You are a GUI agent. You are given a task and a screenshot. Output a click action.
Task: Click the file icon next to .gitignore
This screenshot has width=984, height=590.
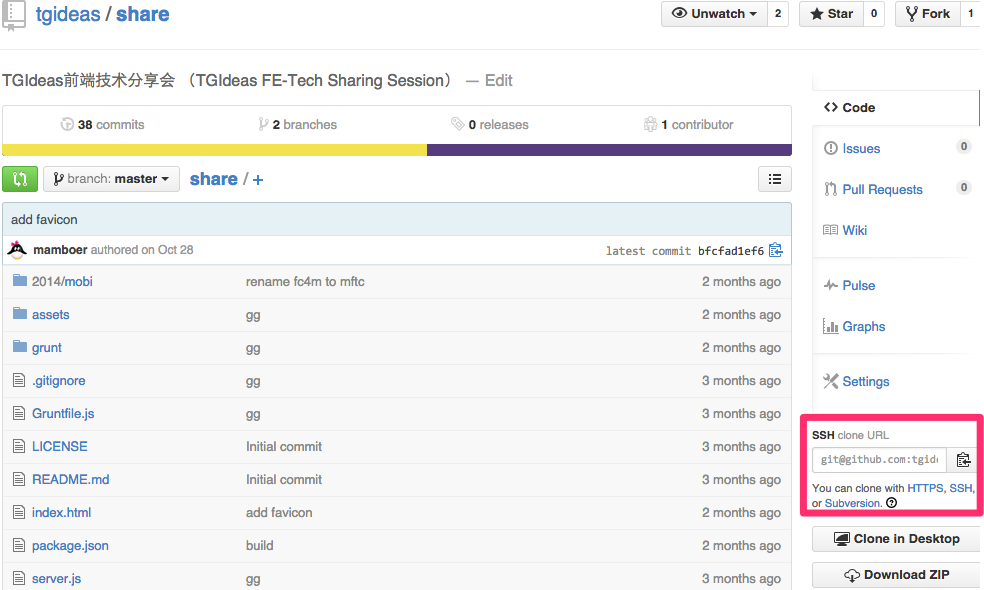(19, 380)
